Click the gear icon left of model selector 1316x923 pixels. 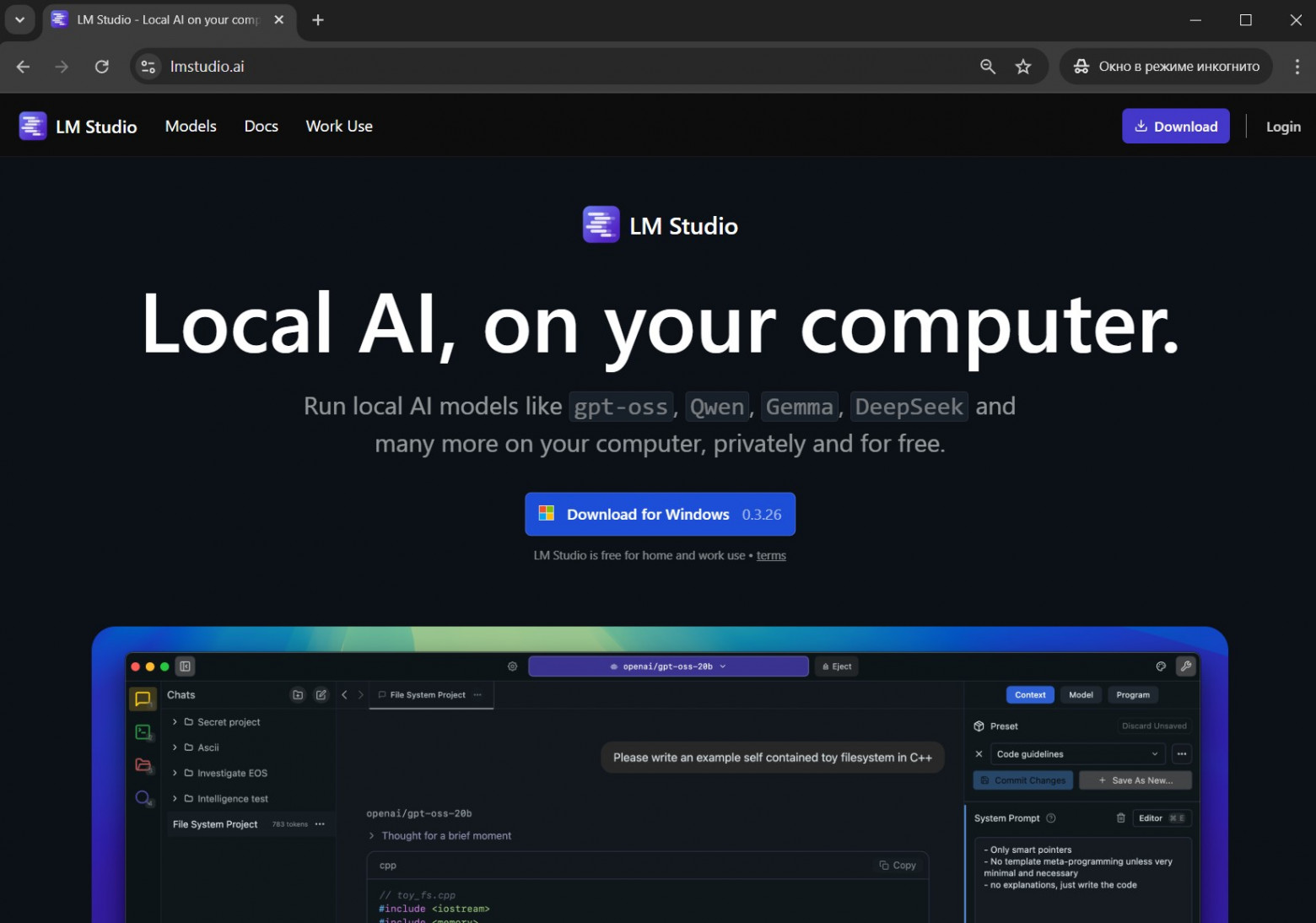tap(512, 667)
